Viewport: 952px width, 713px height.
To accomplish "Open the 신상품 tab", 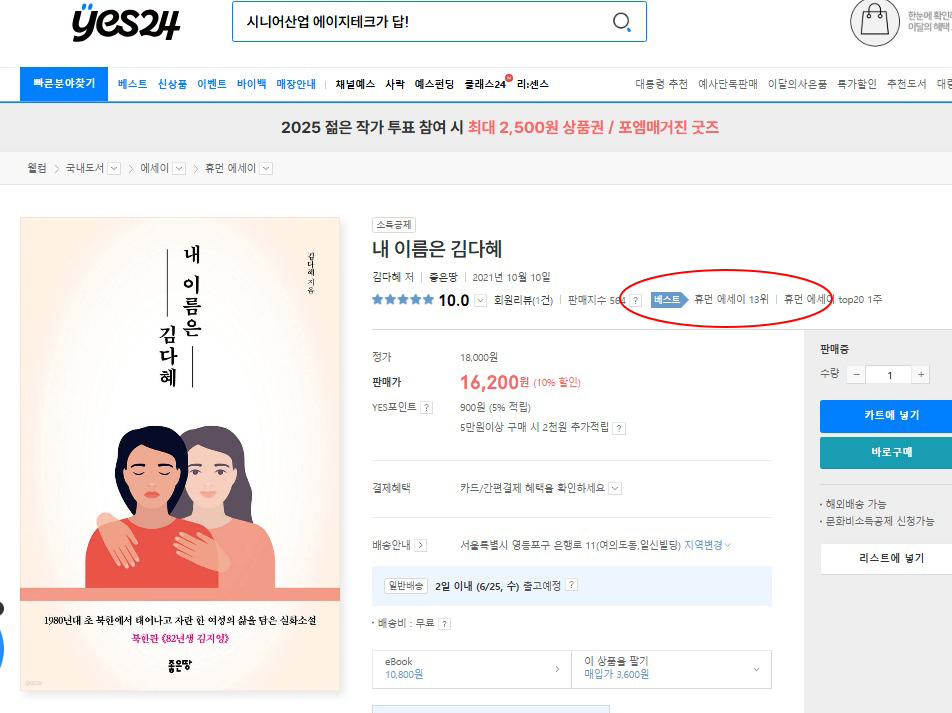I will (172, 84).
